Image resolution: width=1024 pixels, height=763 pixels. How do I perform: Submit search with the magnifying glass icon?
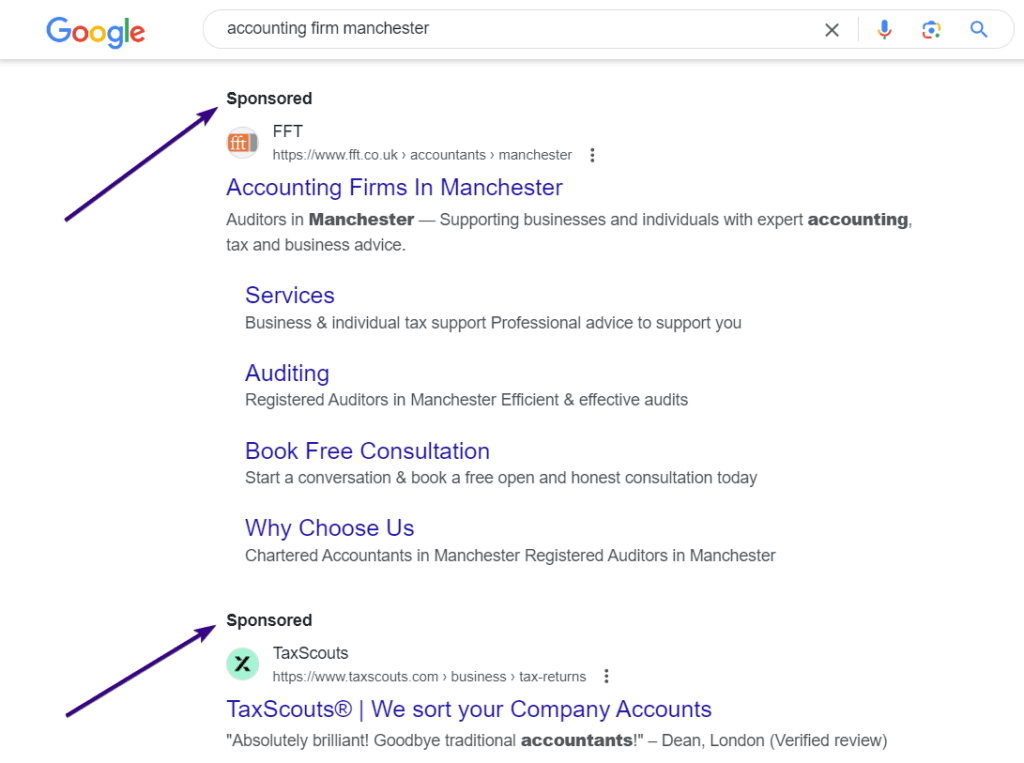978,29
